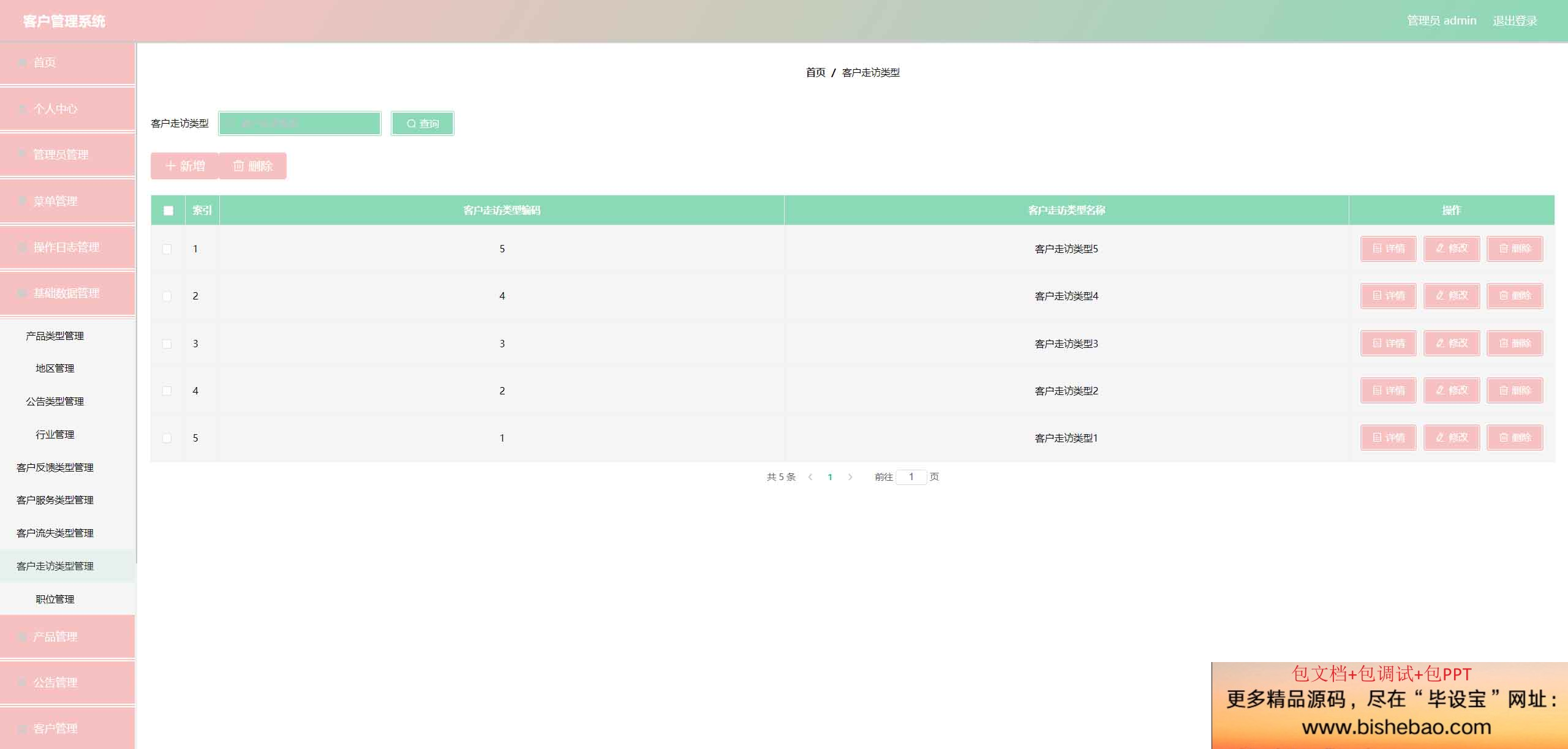This screenshot has width=1568, height=749.
Task: Select page number 1 in pagination
Action: [x=830, y=477]
